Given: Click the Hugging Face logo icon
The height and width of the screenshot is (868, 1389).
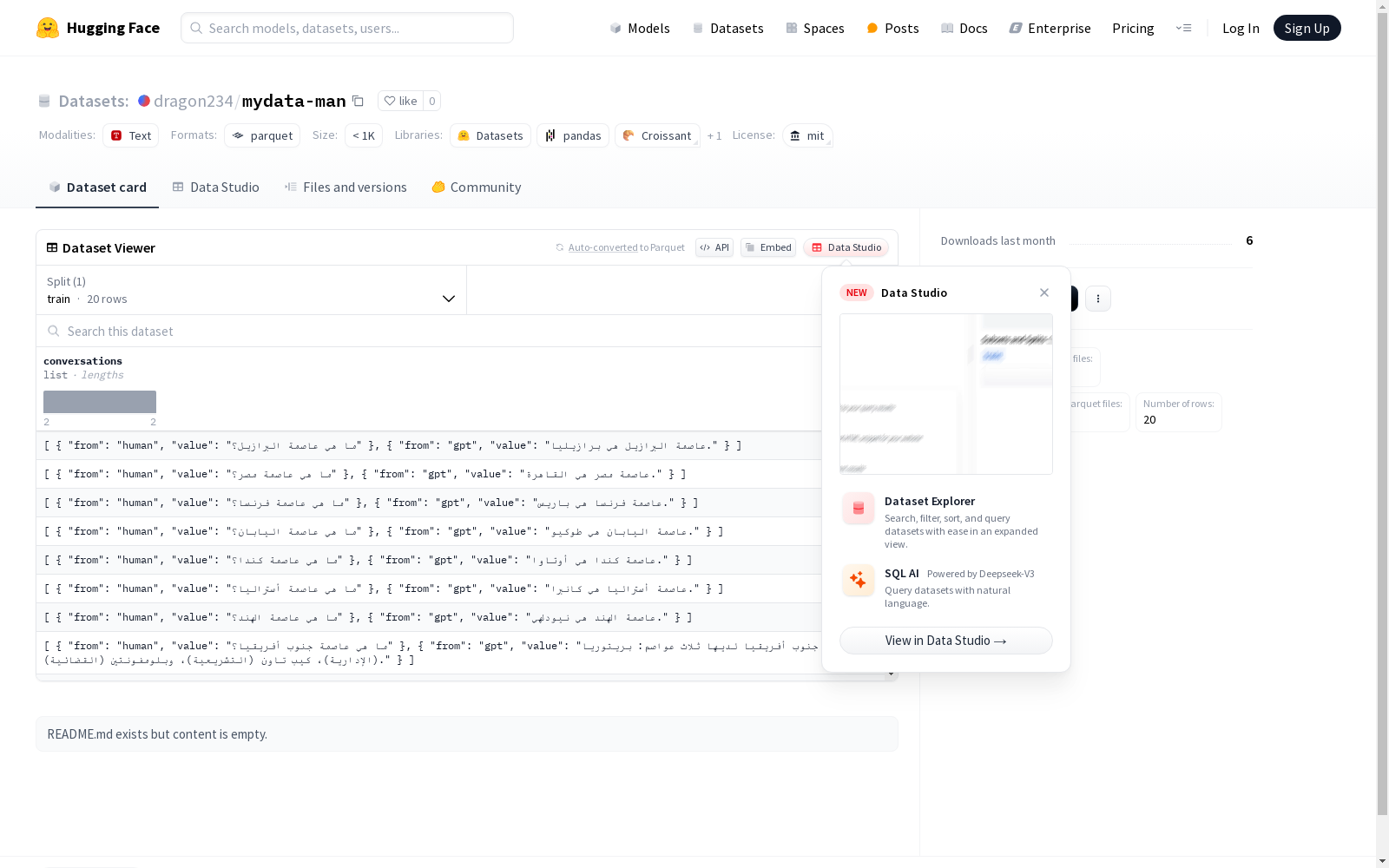Looking at the screenshot, I should 48,28.
